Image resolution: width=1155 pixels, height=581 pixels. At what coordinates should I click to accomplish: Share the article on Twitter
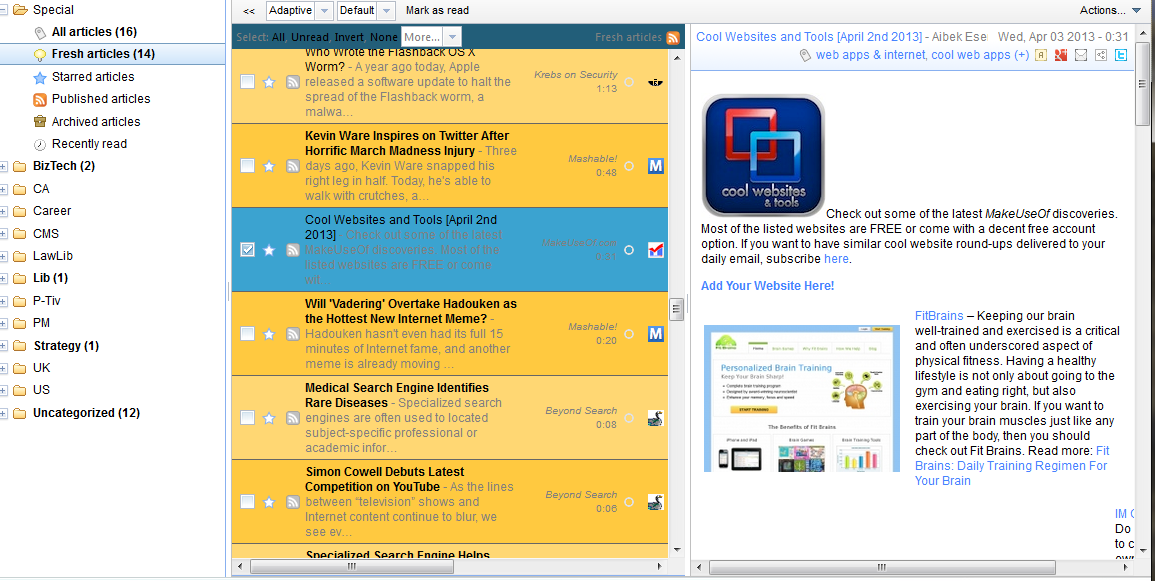[x=1121, y=55]
